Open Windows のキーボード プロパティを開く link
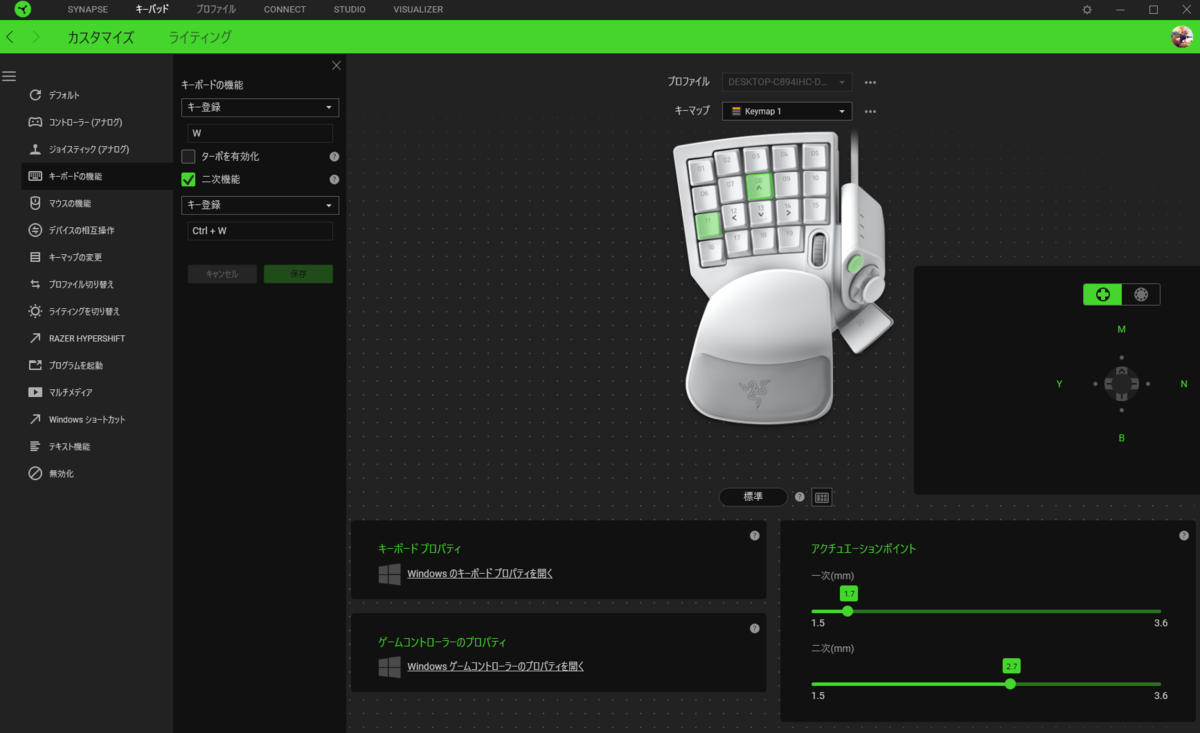 (480, 574)
